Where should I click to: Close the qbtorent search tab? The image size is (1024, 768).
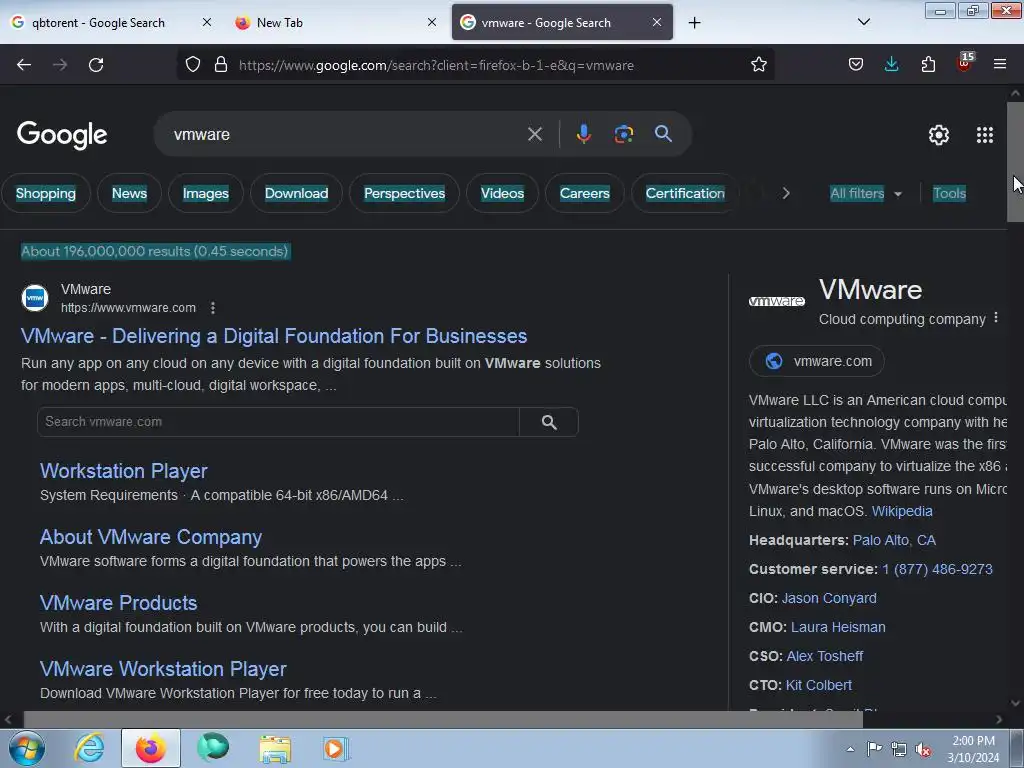[207, 22]
